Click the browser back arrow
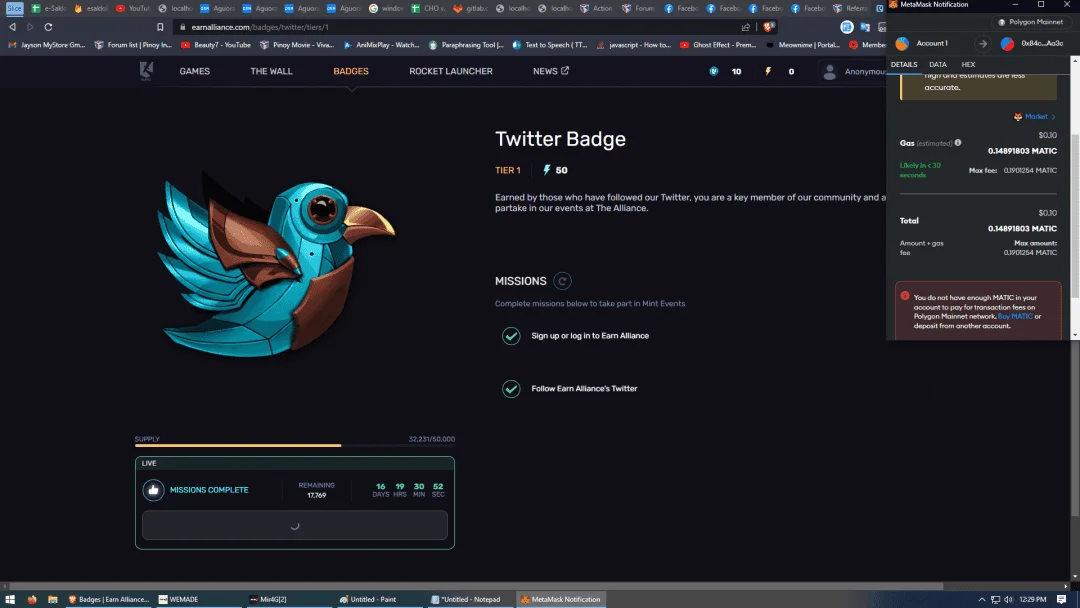 (x=12, y=27)
